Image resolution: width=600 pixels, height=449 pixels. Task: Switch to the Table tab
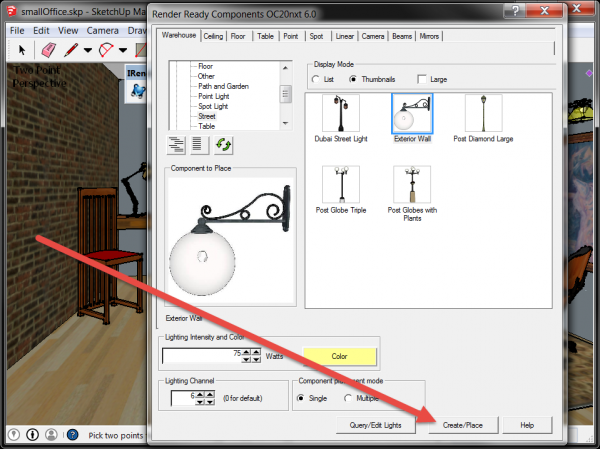point(265,36)
